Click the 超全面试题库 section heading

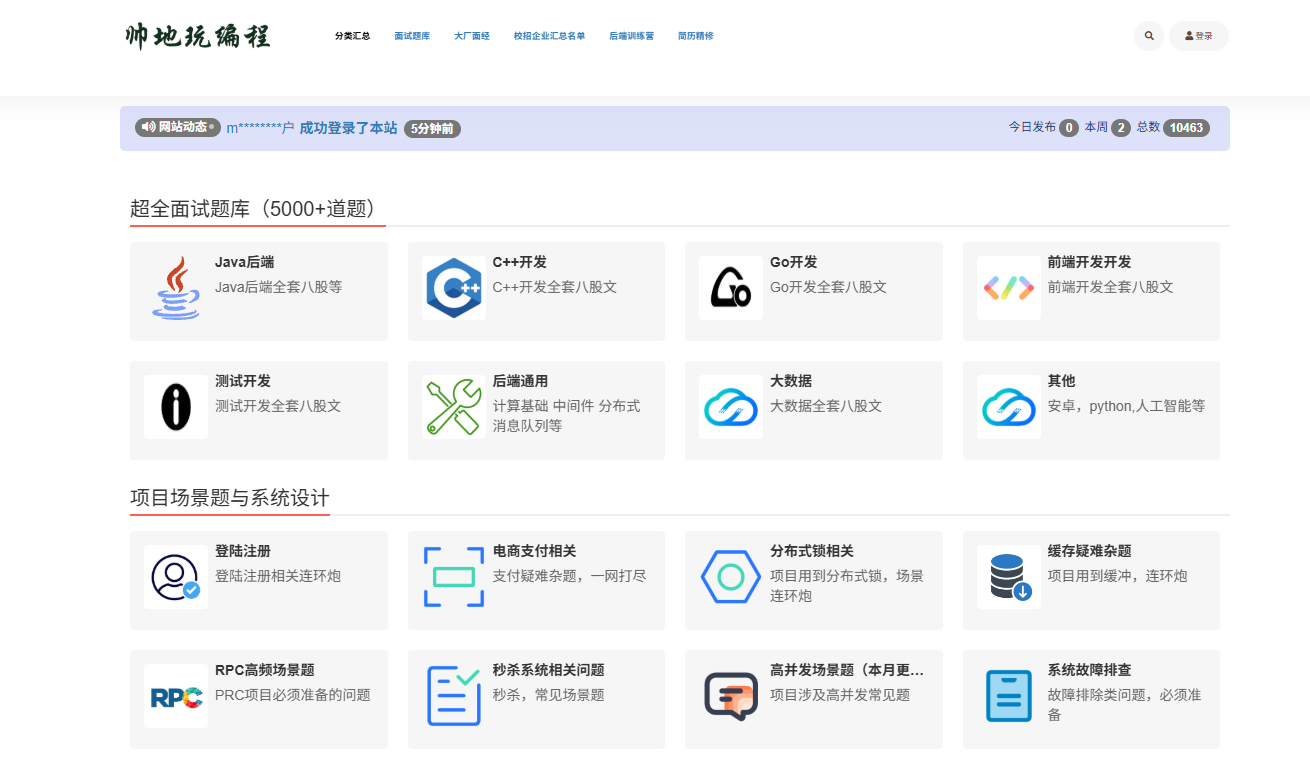pyautogui.click(x=257, y=209)
